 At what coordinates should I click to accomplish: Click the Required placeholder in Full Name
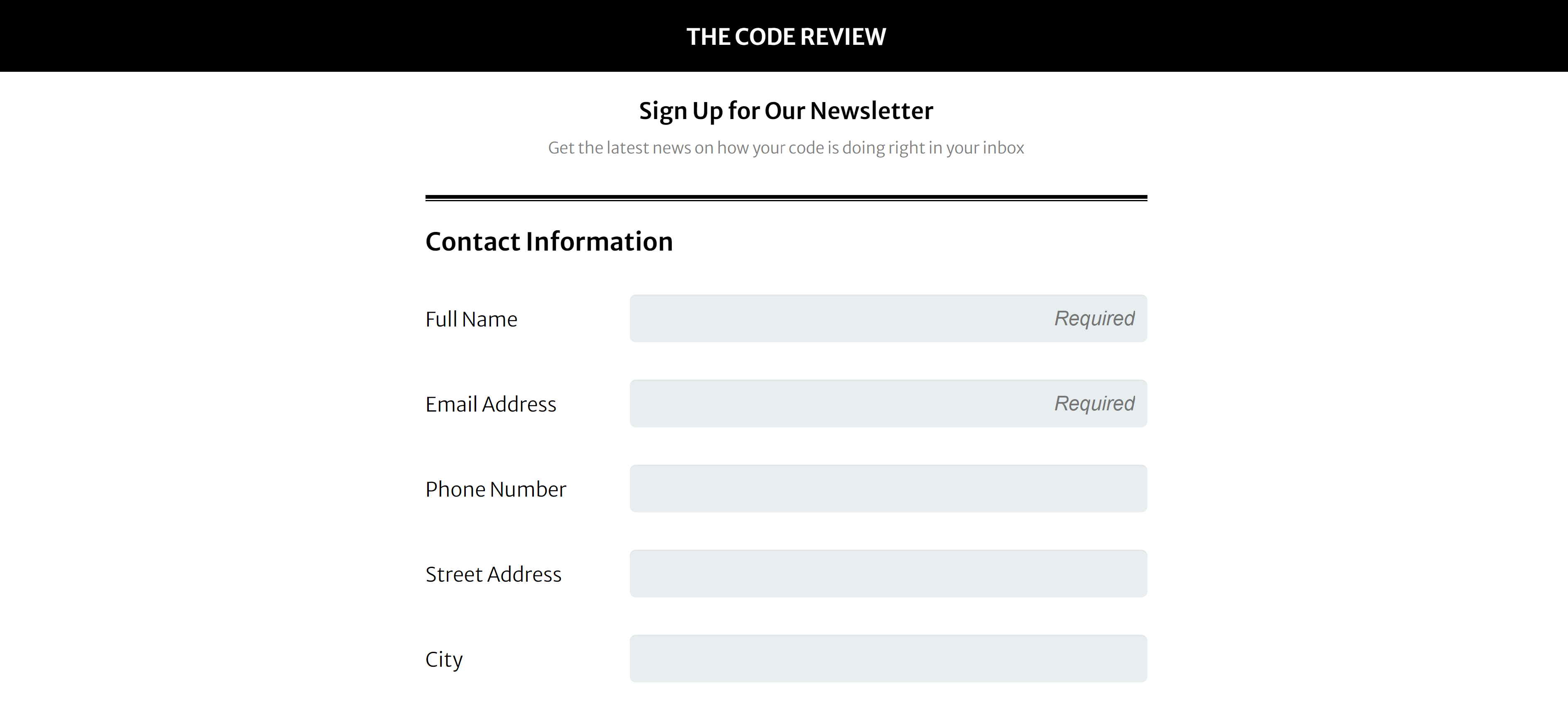point(1094,319)
